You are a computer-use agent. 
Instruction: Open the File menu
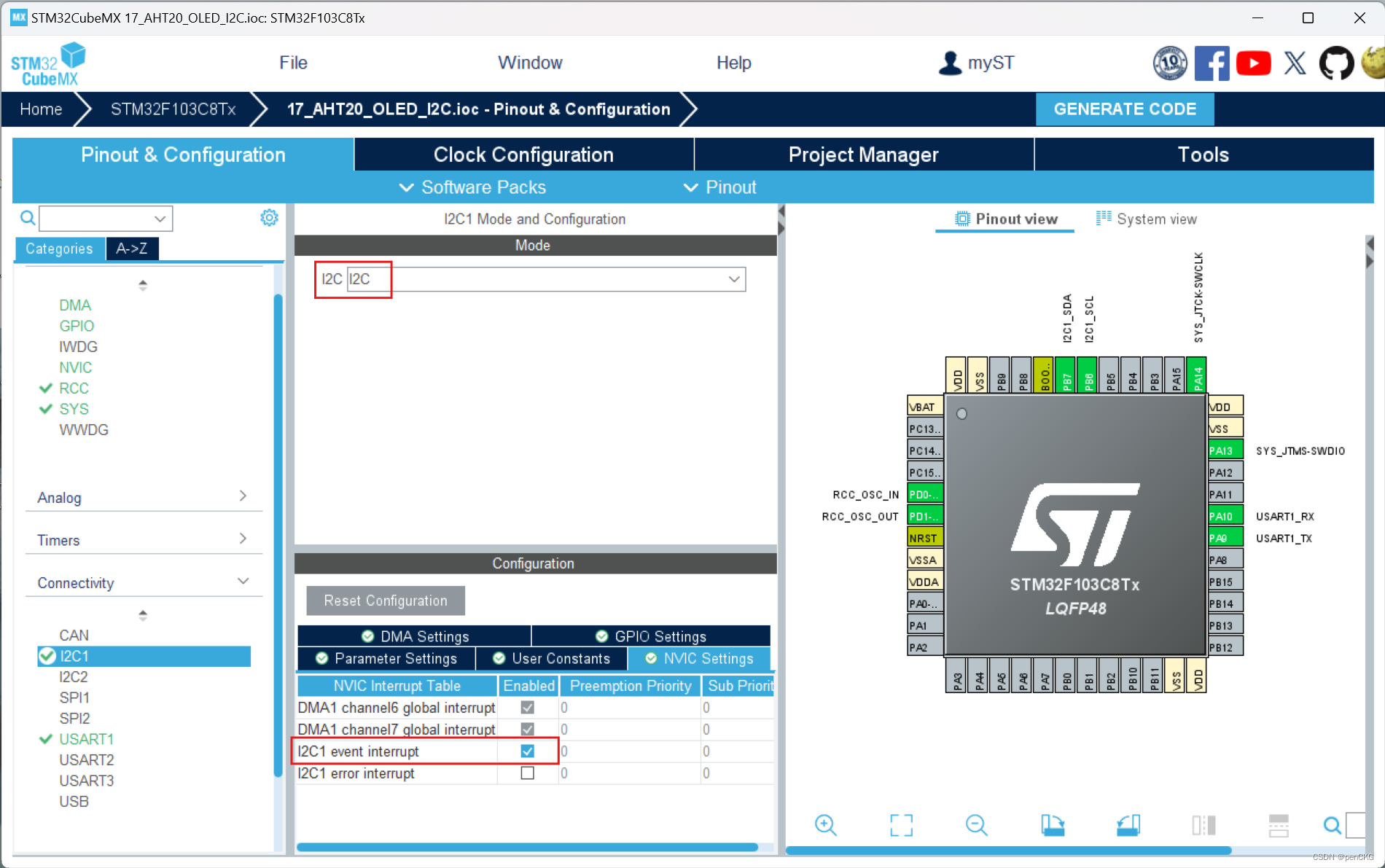293,63
